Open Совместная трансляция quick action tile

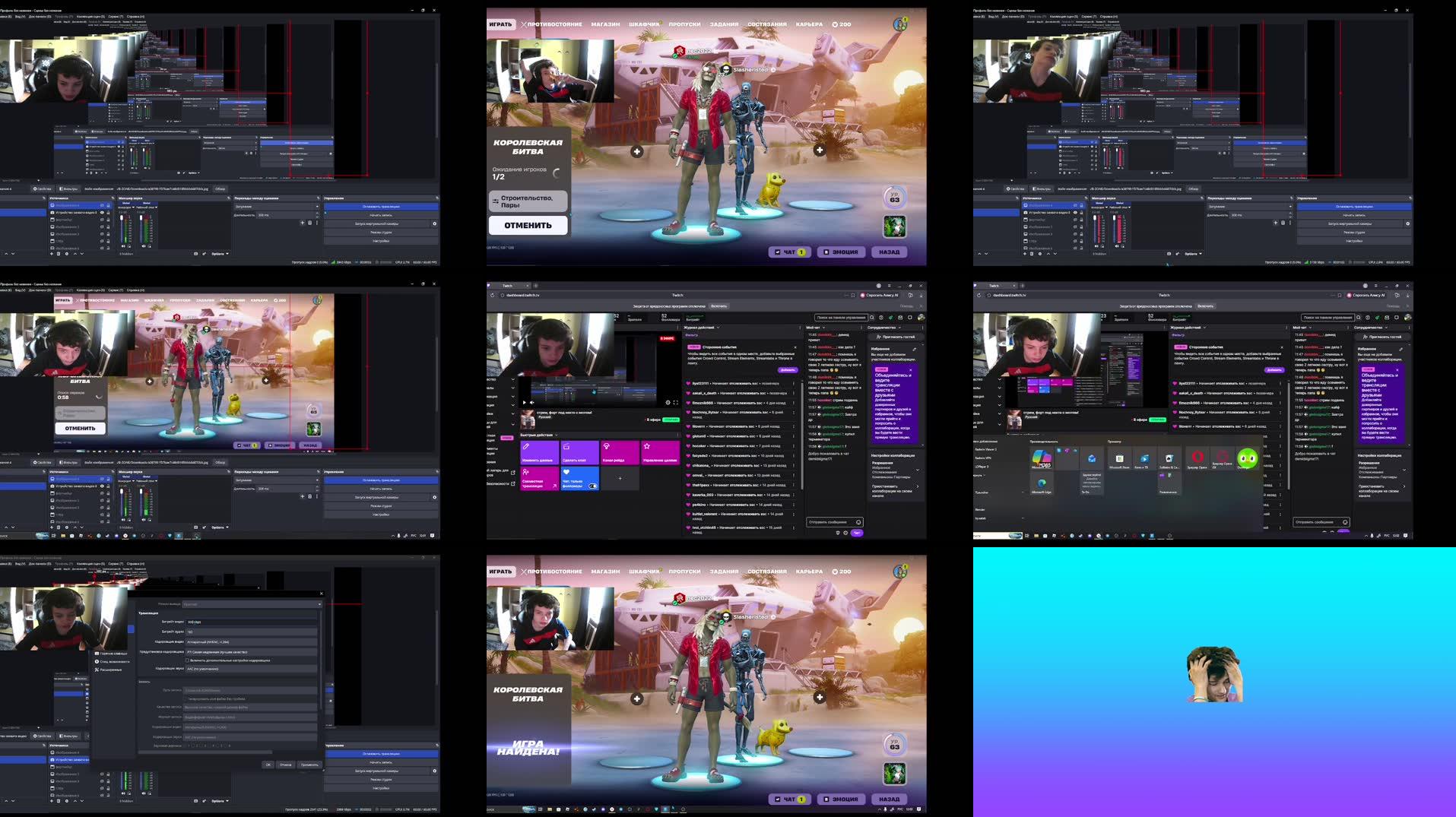[538, 479]
